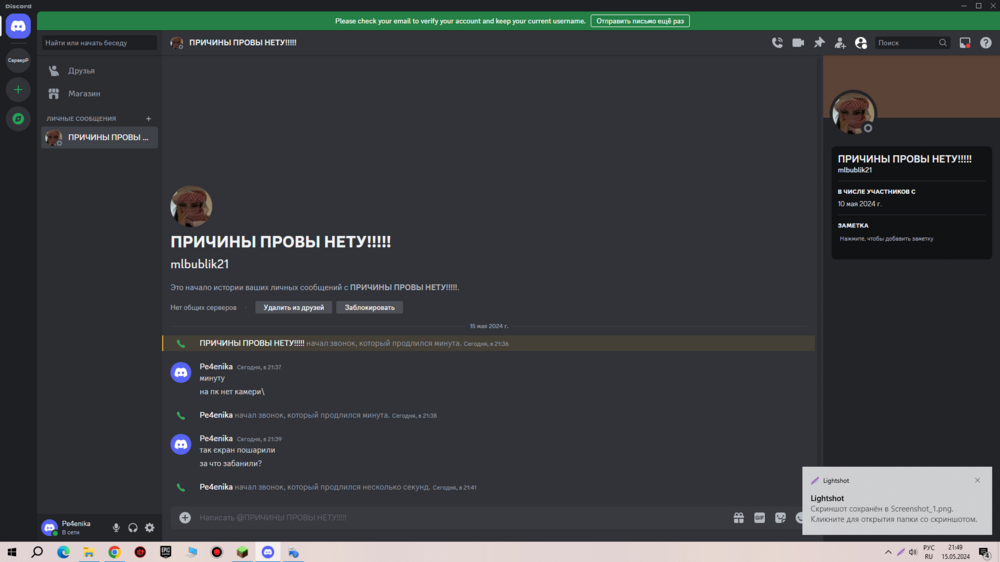Screen dimensions: 1000x562
Task: Open user settings gear
Action: [x=149, y=528]
